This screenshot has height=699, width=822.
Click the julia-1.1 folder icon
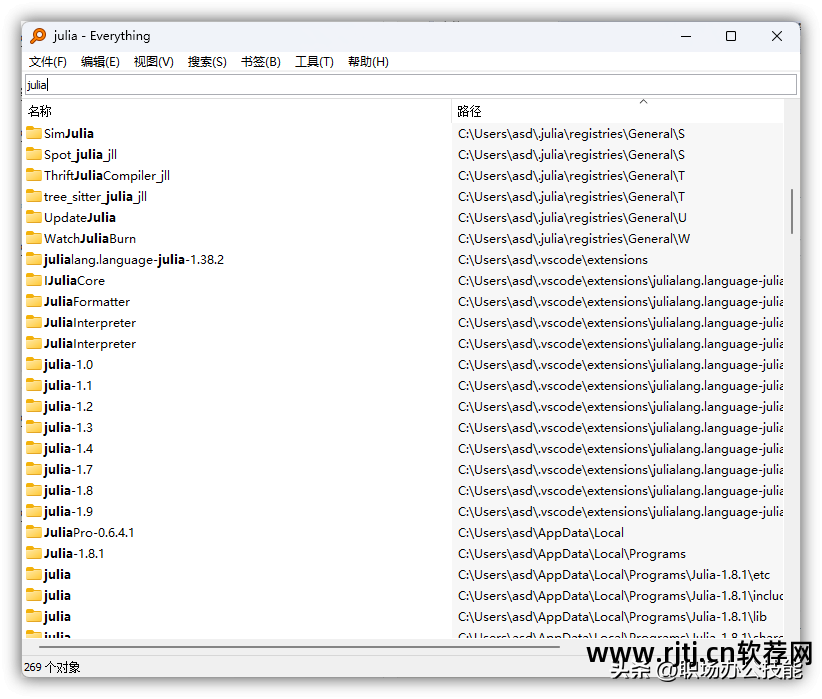pos(34,384)
